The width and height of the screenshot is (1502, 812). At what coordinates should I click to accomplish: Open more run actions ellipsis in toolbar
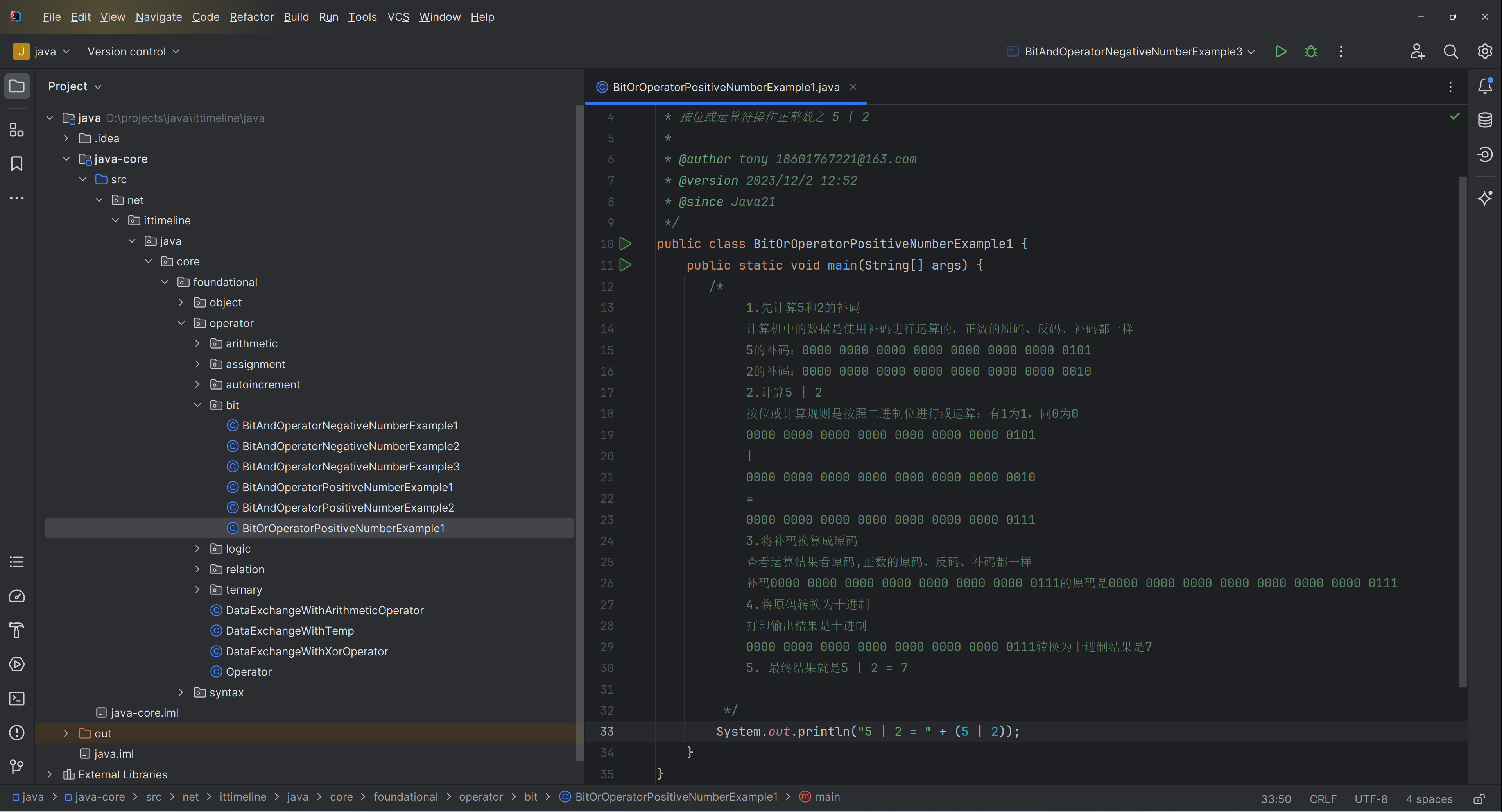tap(1341, 51)
